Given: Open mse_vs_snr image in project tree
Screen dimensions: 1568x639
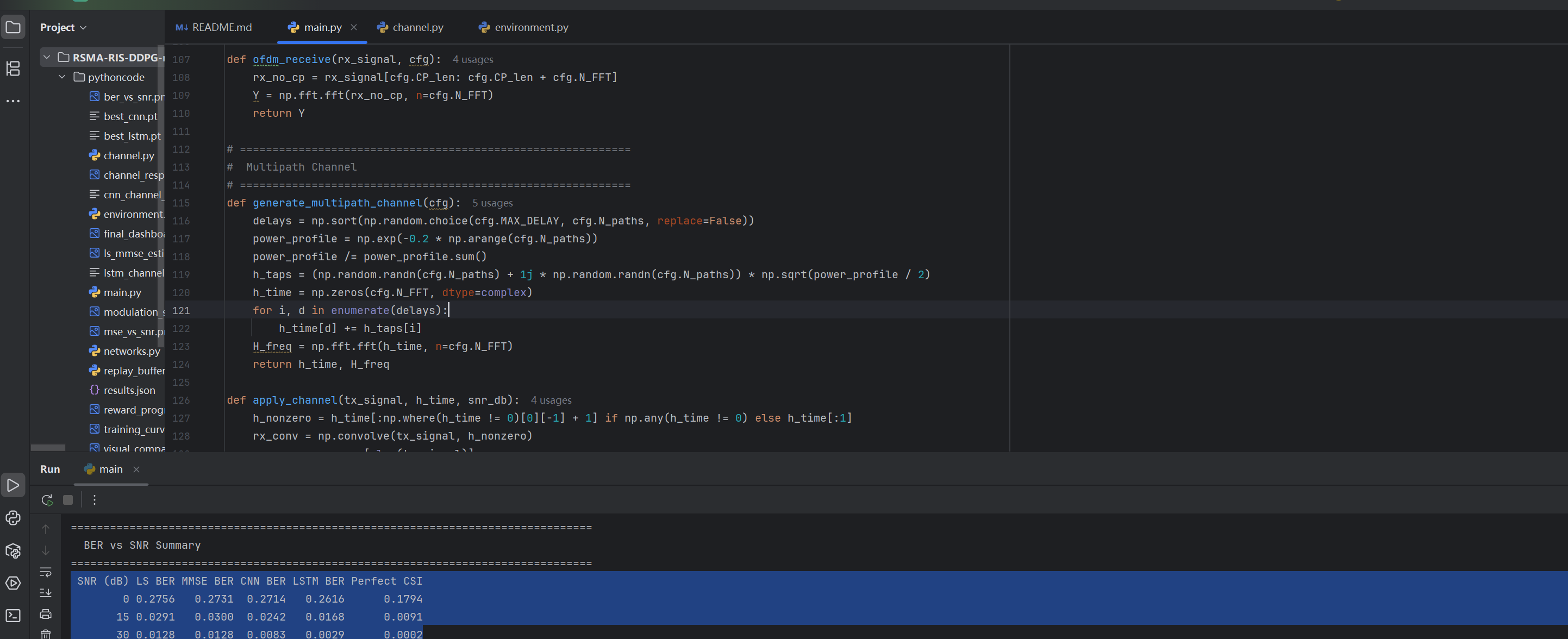Looking at the screenshot, I should pos(127,331).
